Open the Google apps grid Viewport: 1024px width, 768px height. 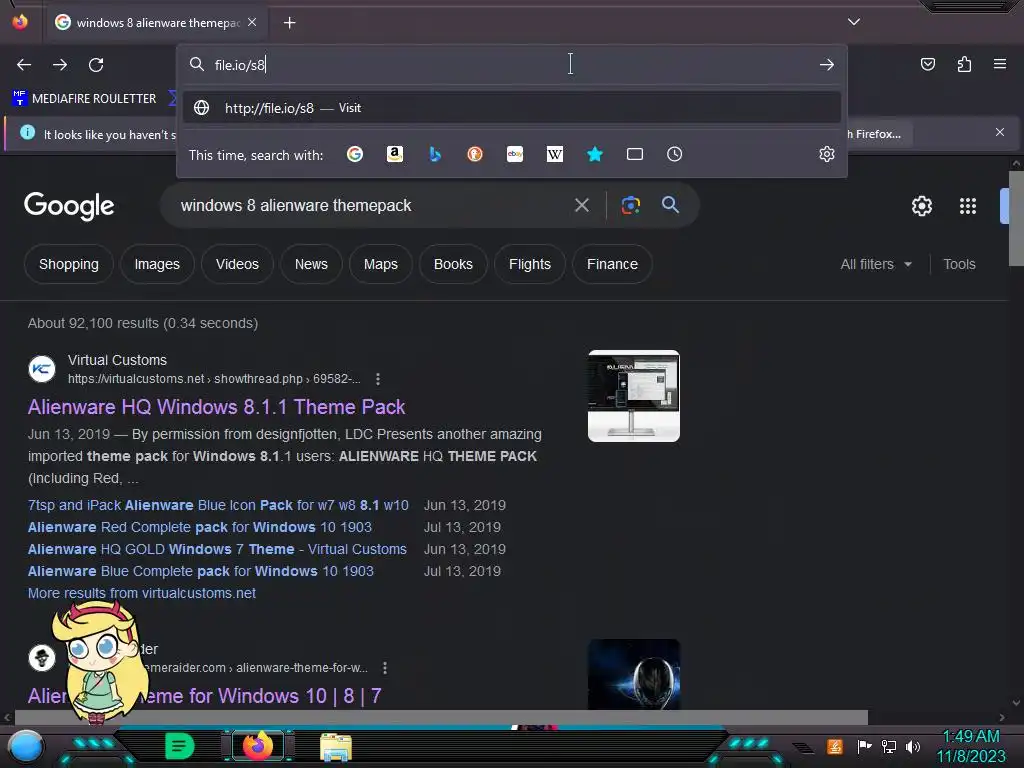coord(968,206)
